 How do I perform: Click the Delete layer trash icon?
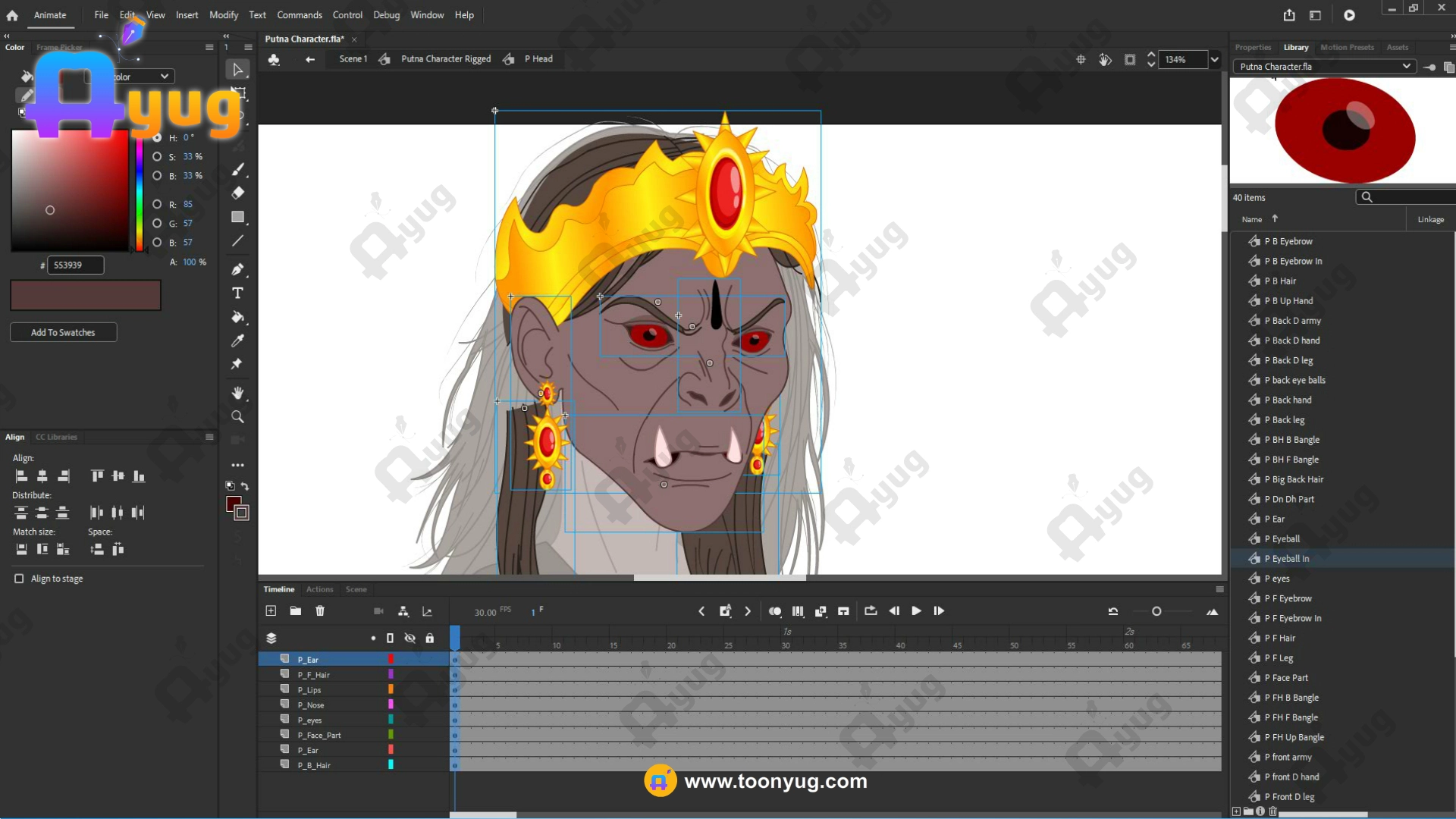click(x=320, y=611)
